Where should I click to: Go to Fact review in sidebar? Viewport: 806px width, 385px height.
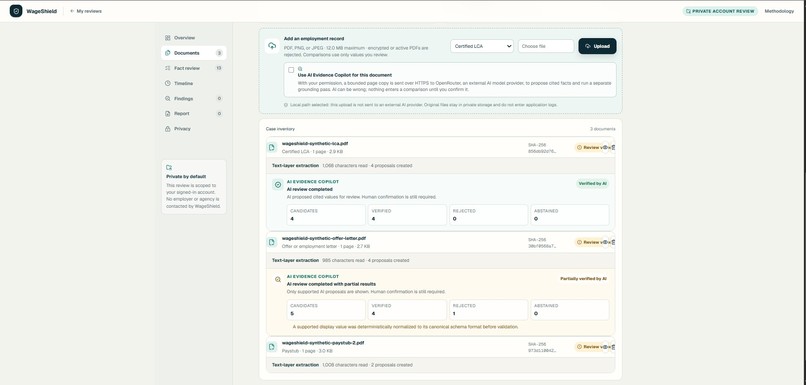tap(193, 68)
